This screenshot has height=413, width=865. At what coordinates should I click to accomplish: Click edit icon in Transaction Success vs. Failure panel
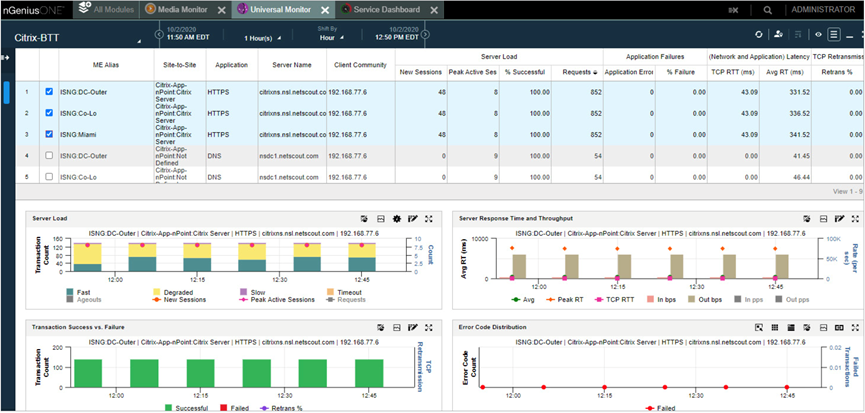(412, 327)
